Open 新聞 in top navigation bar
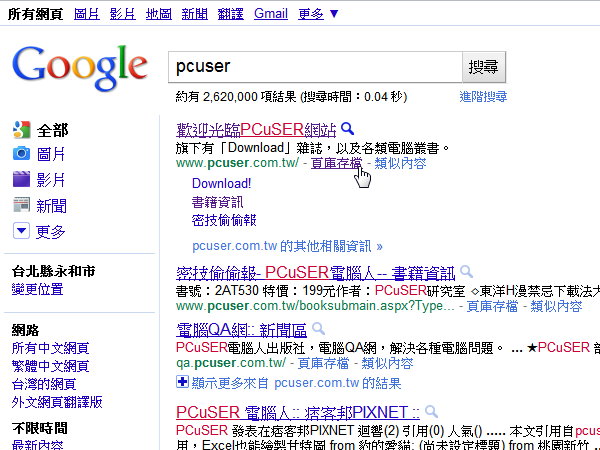Image resolution: width=600 pixels, height=450 pixels. (x=194, y=14)
